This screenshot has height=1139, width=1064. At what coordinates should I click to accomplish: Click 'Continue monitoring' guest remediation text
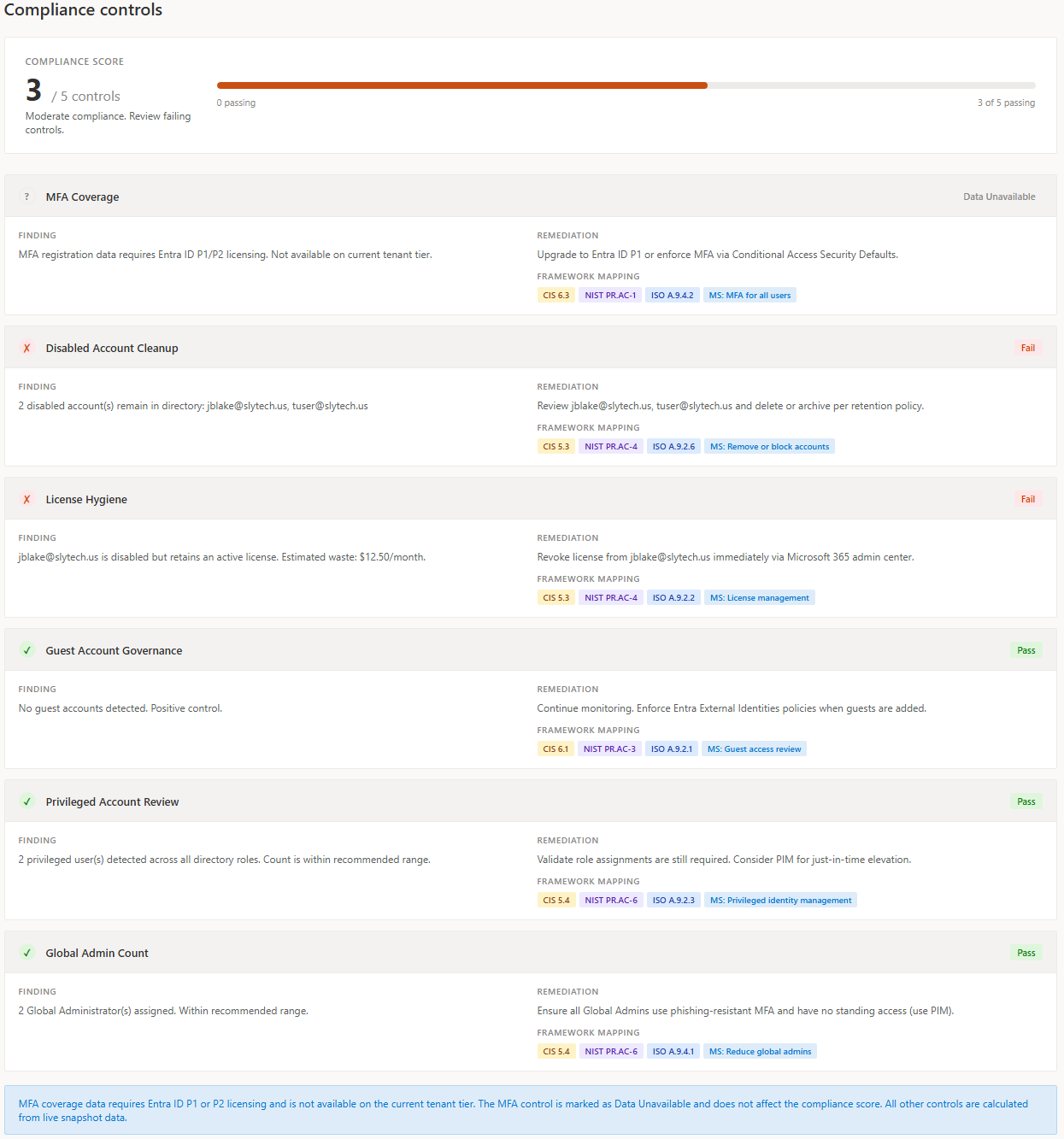pos(732,708)
